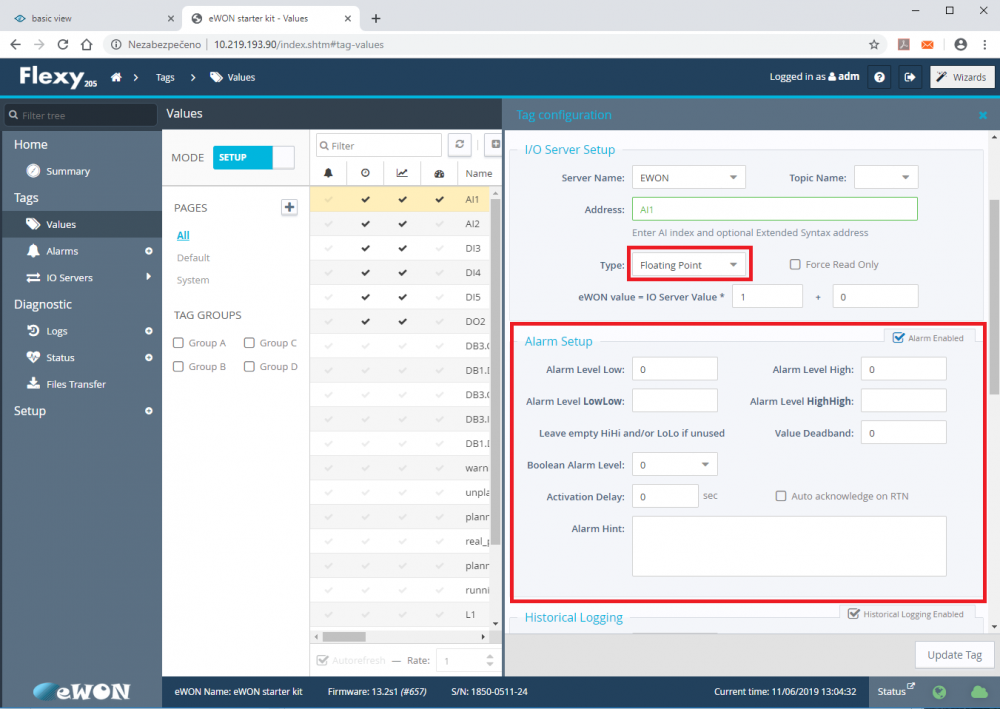Add a new tag with plus icon
The width and height of the screenshot is (1000, 709).
click(495, 145)
